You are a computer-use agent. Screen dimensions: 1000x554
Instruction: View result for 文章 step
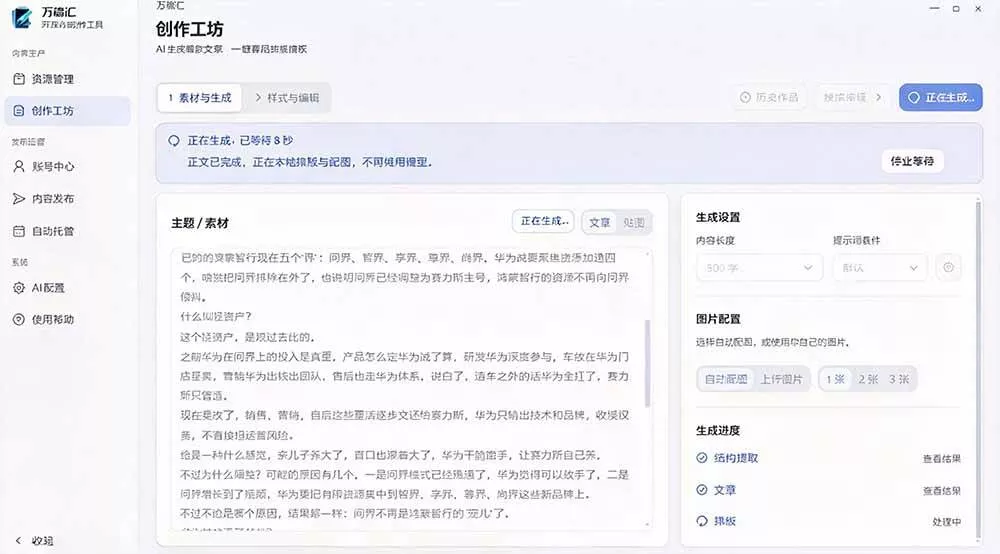[941, 491]
